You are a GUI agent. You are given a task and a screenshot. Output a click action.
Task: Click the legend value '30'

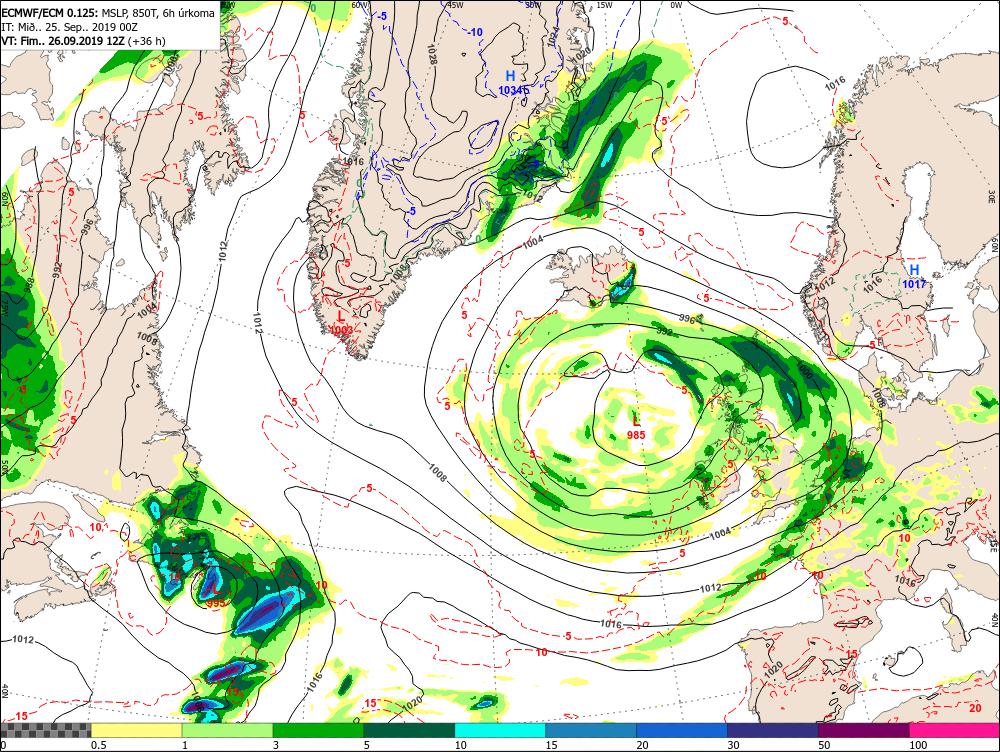(733, 745)
